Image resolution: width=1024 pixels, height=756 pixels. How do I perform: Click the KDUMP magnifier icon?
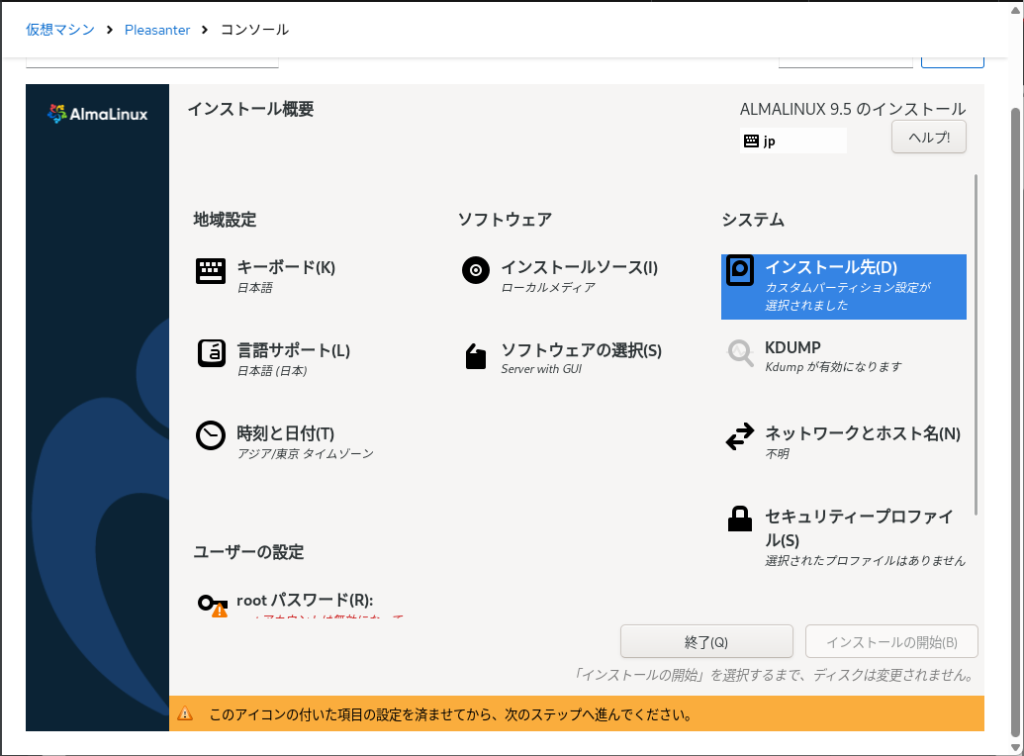[740, 353]
